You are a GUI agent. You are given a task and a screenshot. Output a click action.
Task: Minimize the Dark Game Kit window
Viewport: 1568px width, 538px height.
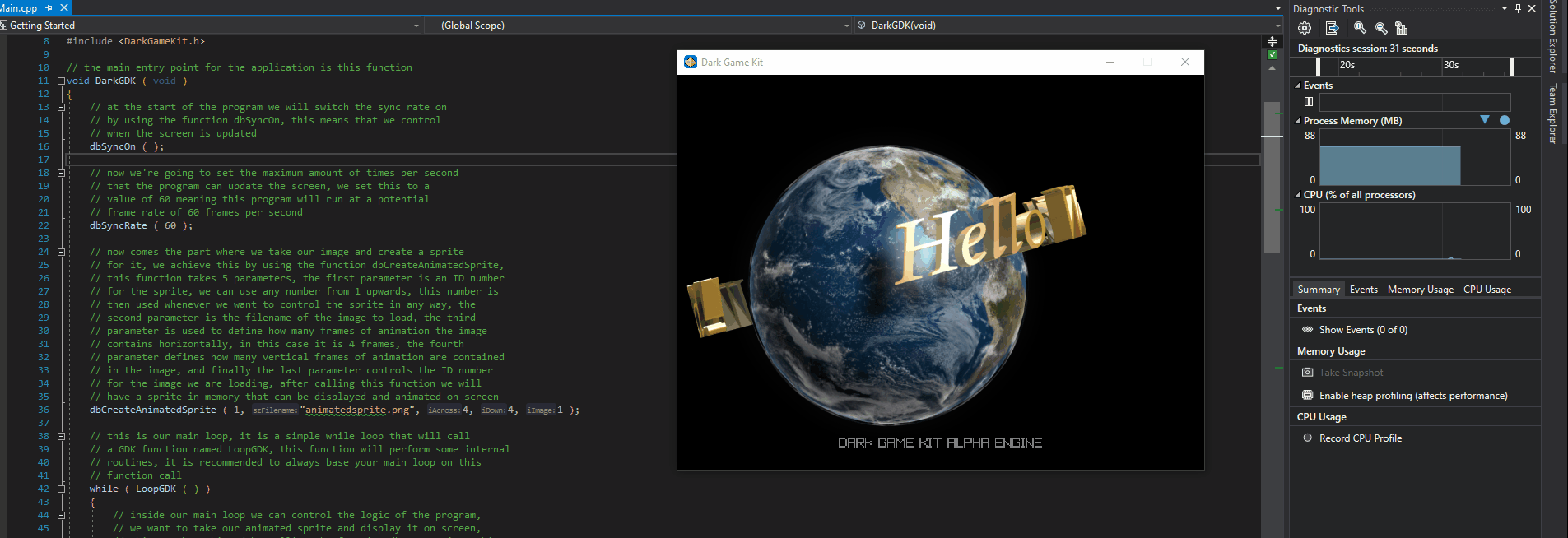coord(1110,63)
